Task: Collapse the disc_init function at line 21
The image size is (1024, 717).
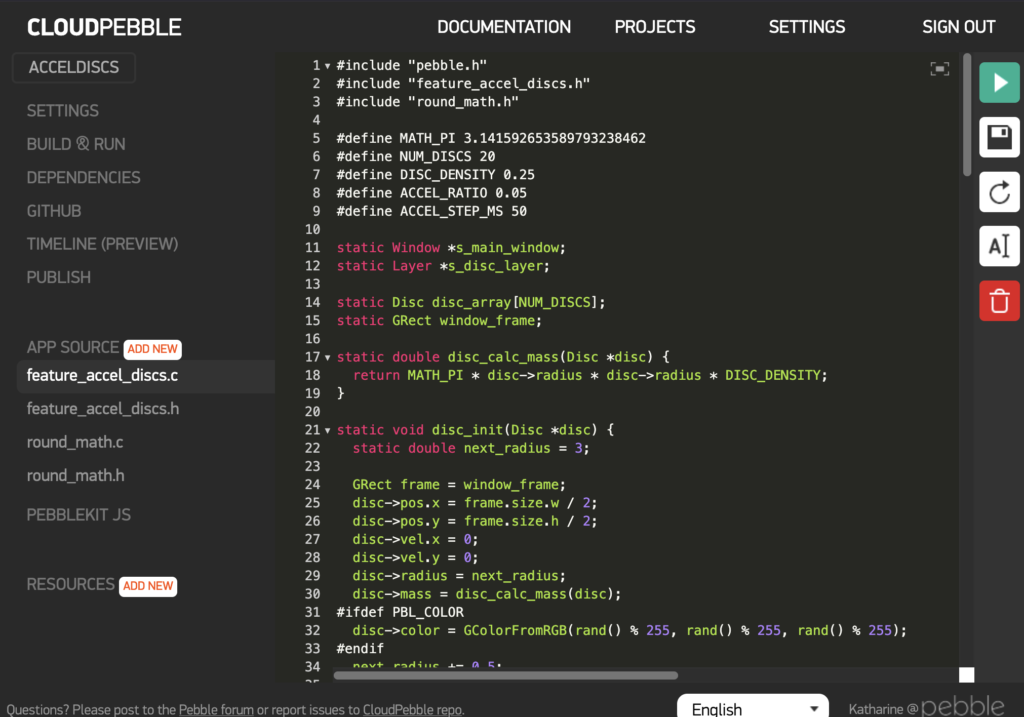Action: click(328, 431)
